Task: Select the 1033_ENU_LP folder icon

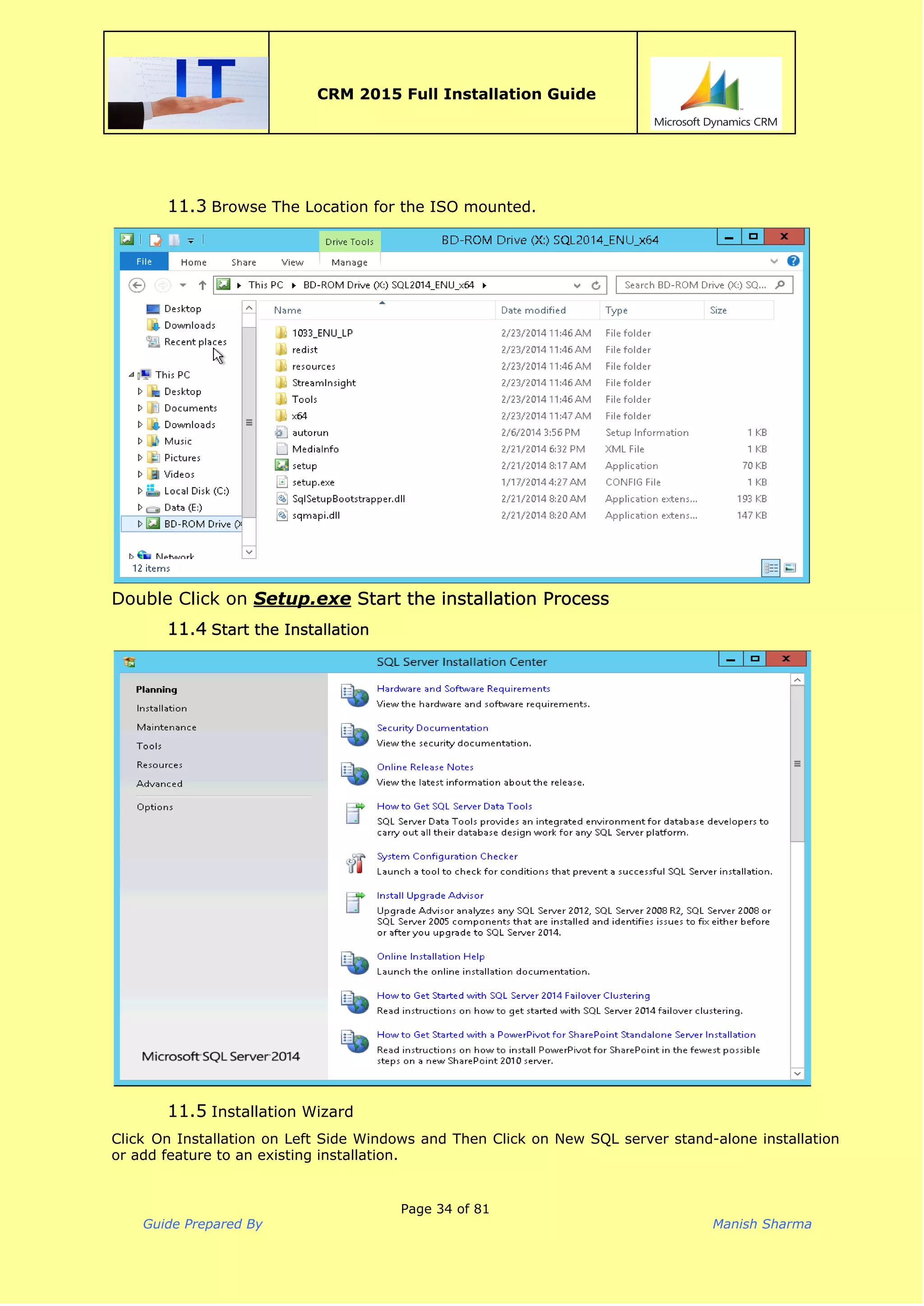Action: click(281, 333)
